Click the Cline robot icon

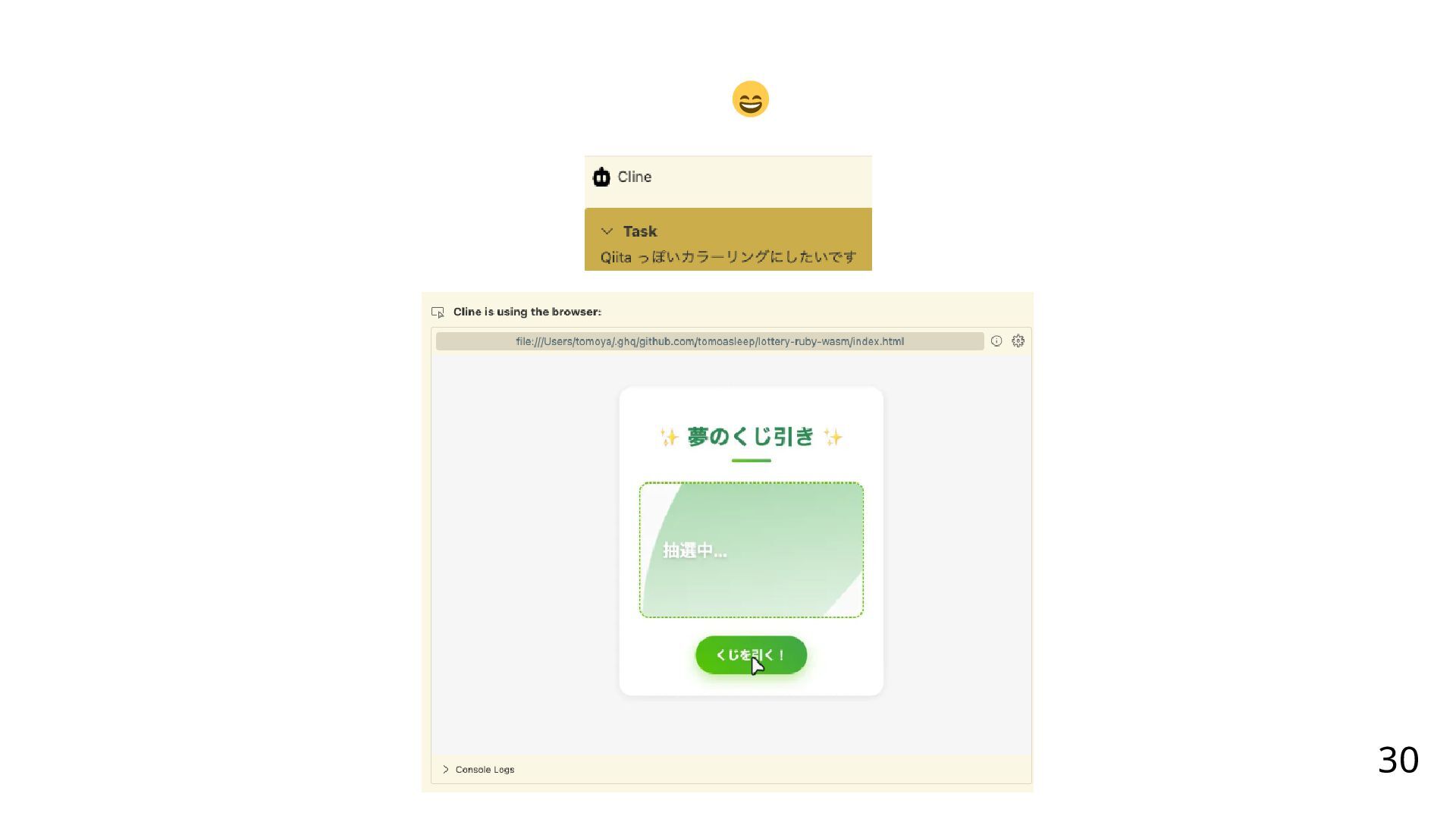click(x=601, y=177)
